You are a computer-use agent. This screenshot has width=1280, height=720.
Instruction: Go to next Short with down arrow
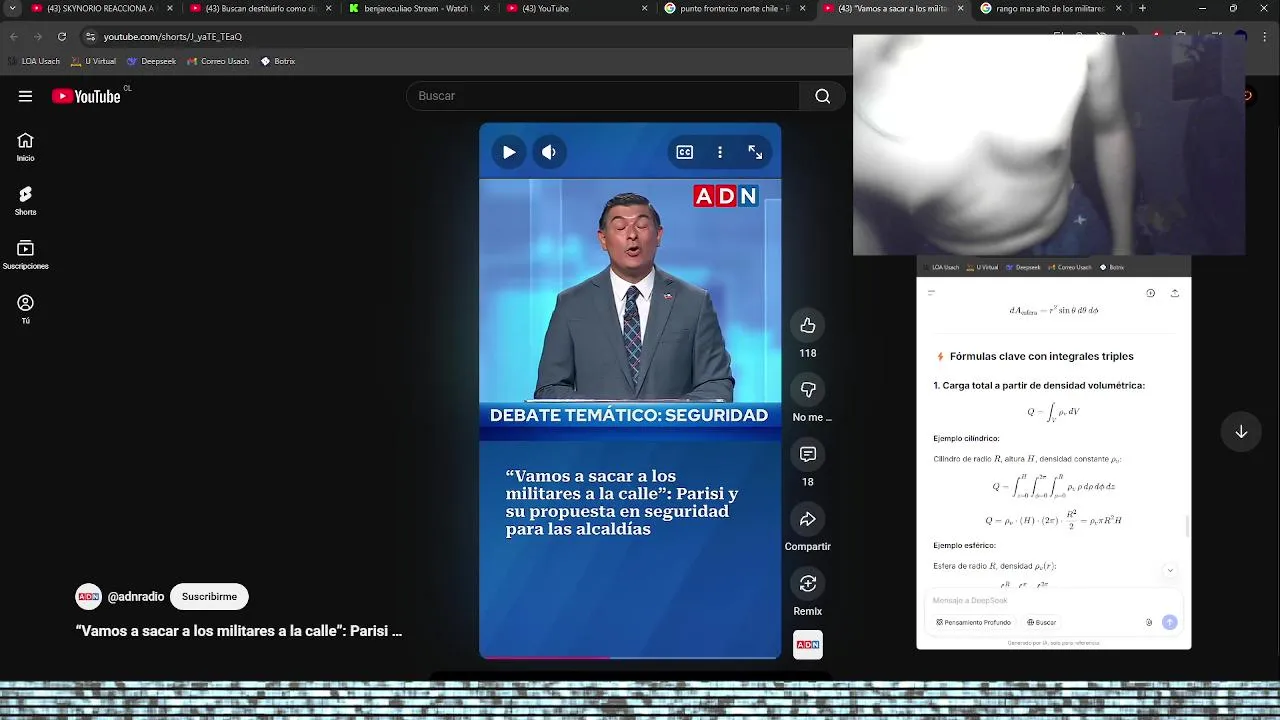pyautogui.click(x=1241, y=432)
